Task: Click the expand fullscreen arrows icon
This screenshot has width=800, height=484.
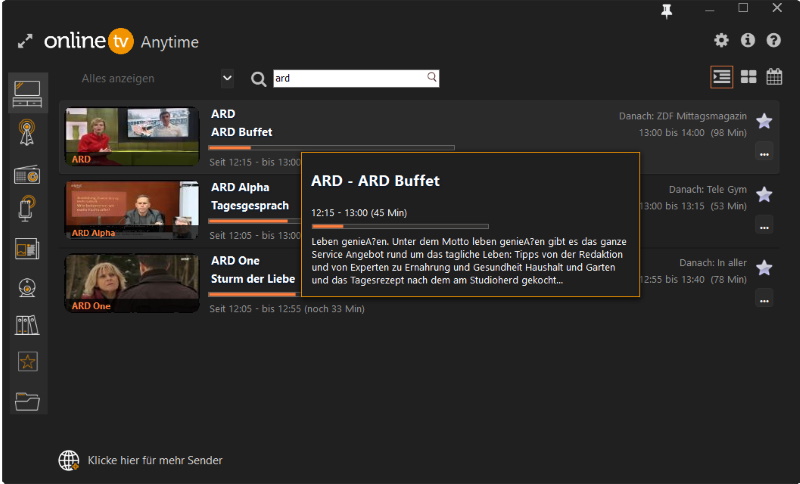Action: coord(25,41)
